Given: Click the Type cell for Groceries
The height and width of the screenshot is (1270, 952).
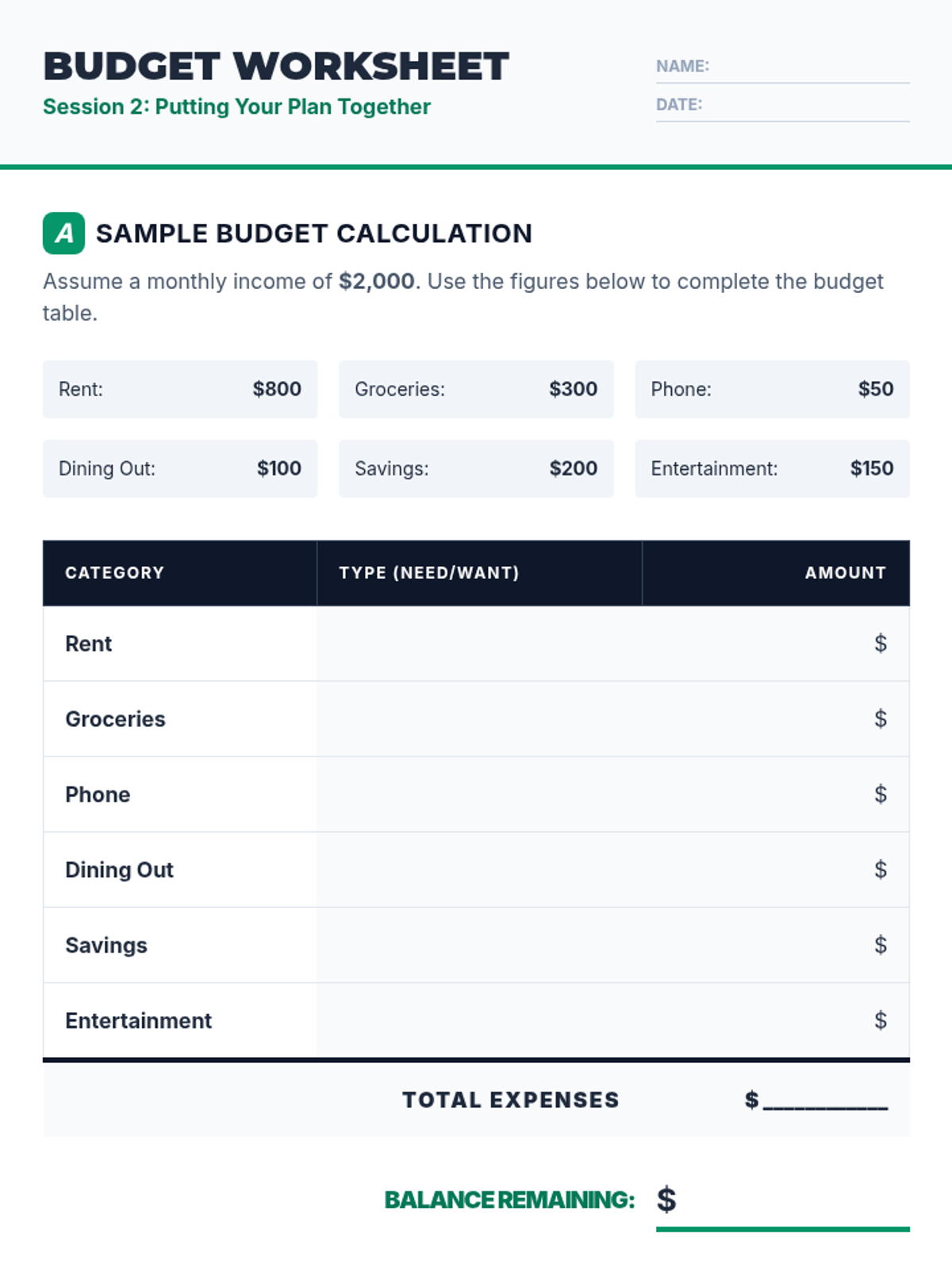Looking at the screenshot, I should [x=479, y=719].
